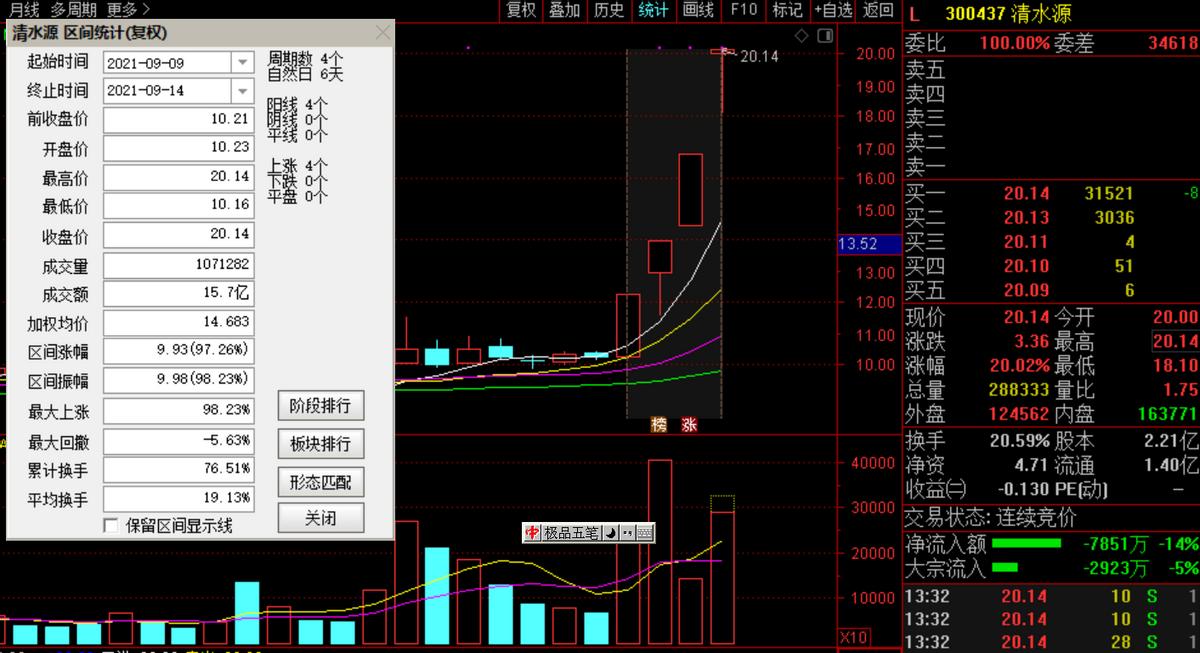Select the diamond draw marker icon above the chart
This screenshot has height=653, width=1200.
pos(802,35)
